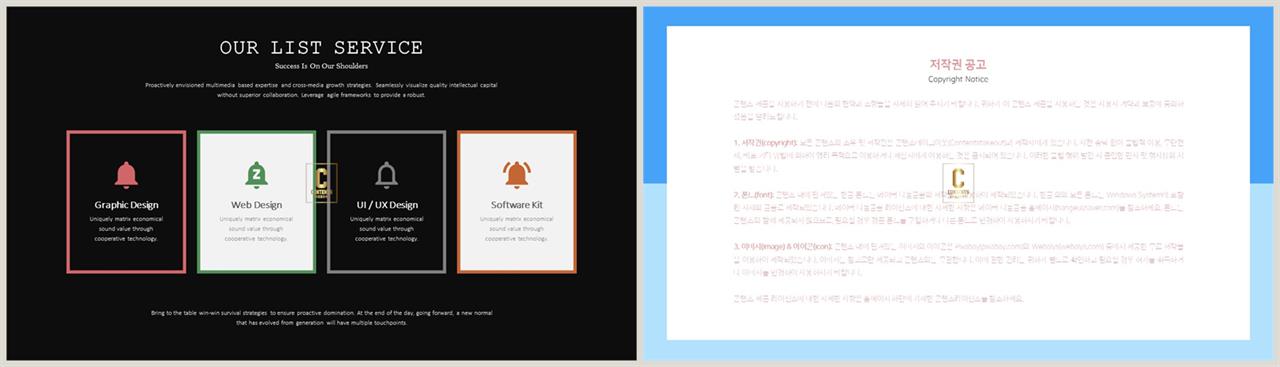Click the orange ringing bell icon above Software Kit

[x=517, y=175]
